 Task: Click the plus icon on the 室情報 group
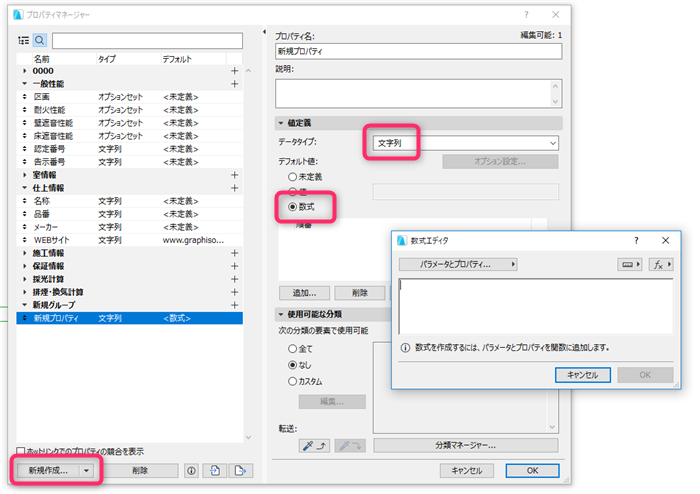pyautogui.click(x=234, y=175)
